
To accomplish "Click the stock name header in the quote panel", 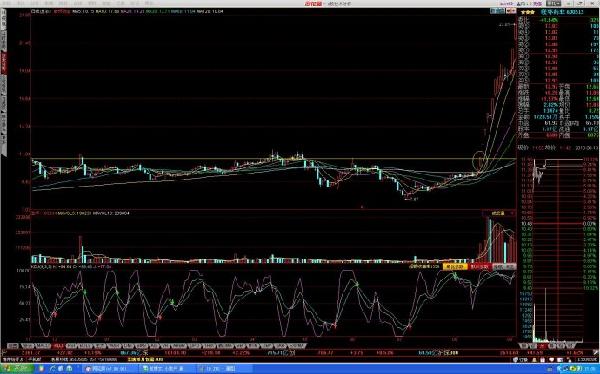I will pos(561,12).
